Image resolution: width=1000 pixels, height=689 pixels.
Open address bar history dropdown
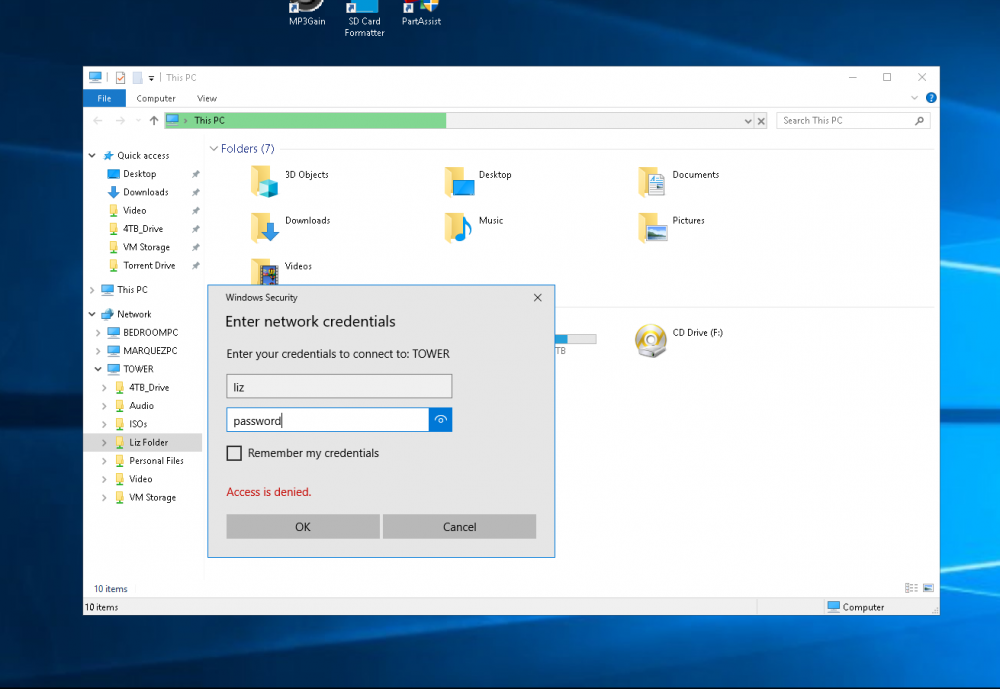(x=747, y=121)
